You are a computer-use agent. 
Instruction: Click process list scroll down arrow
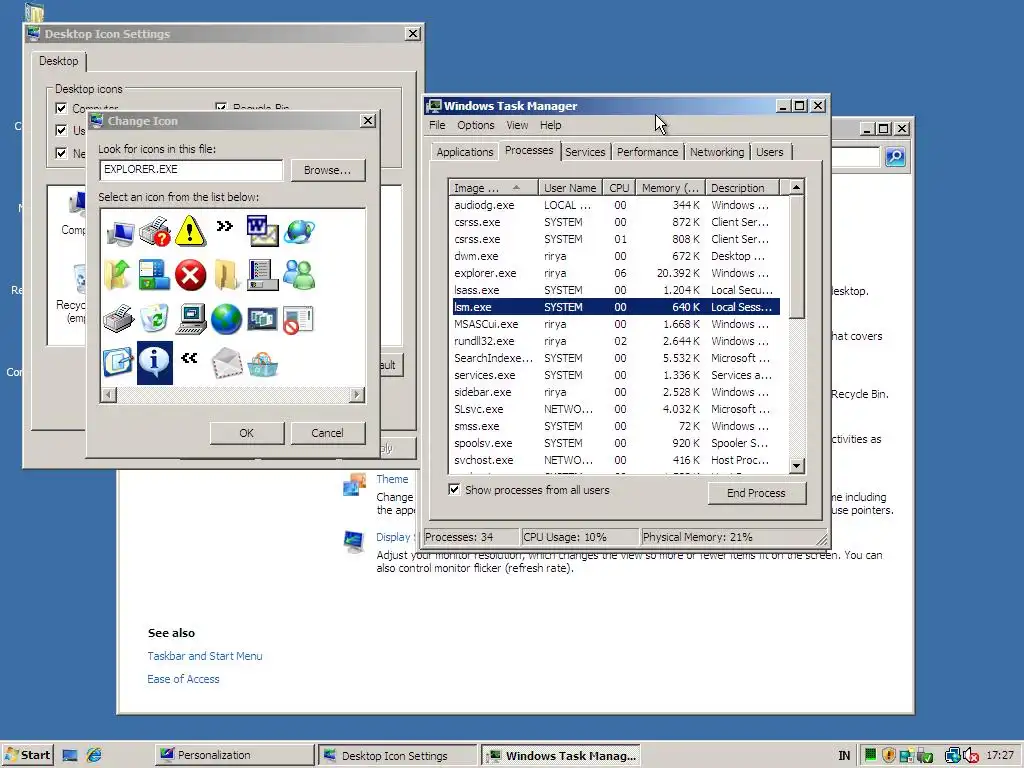pos(796,466)
